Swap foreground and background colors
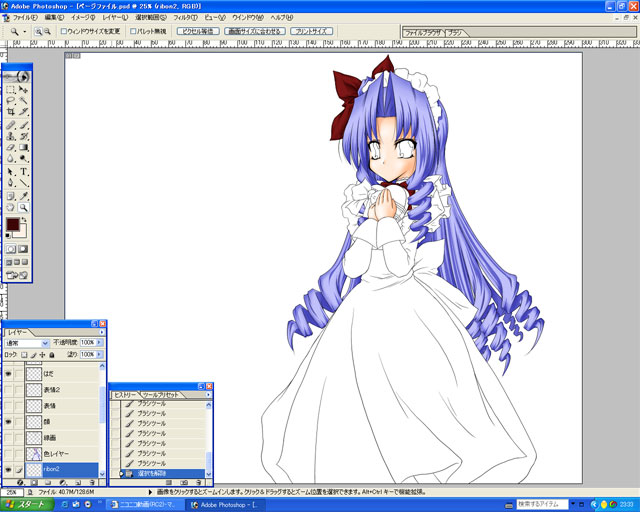This screenshot has height=512, width=640. [24, 220]
